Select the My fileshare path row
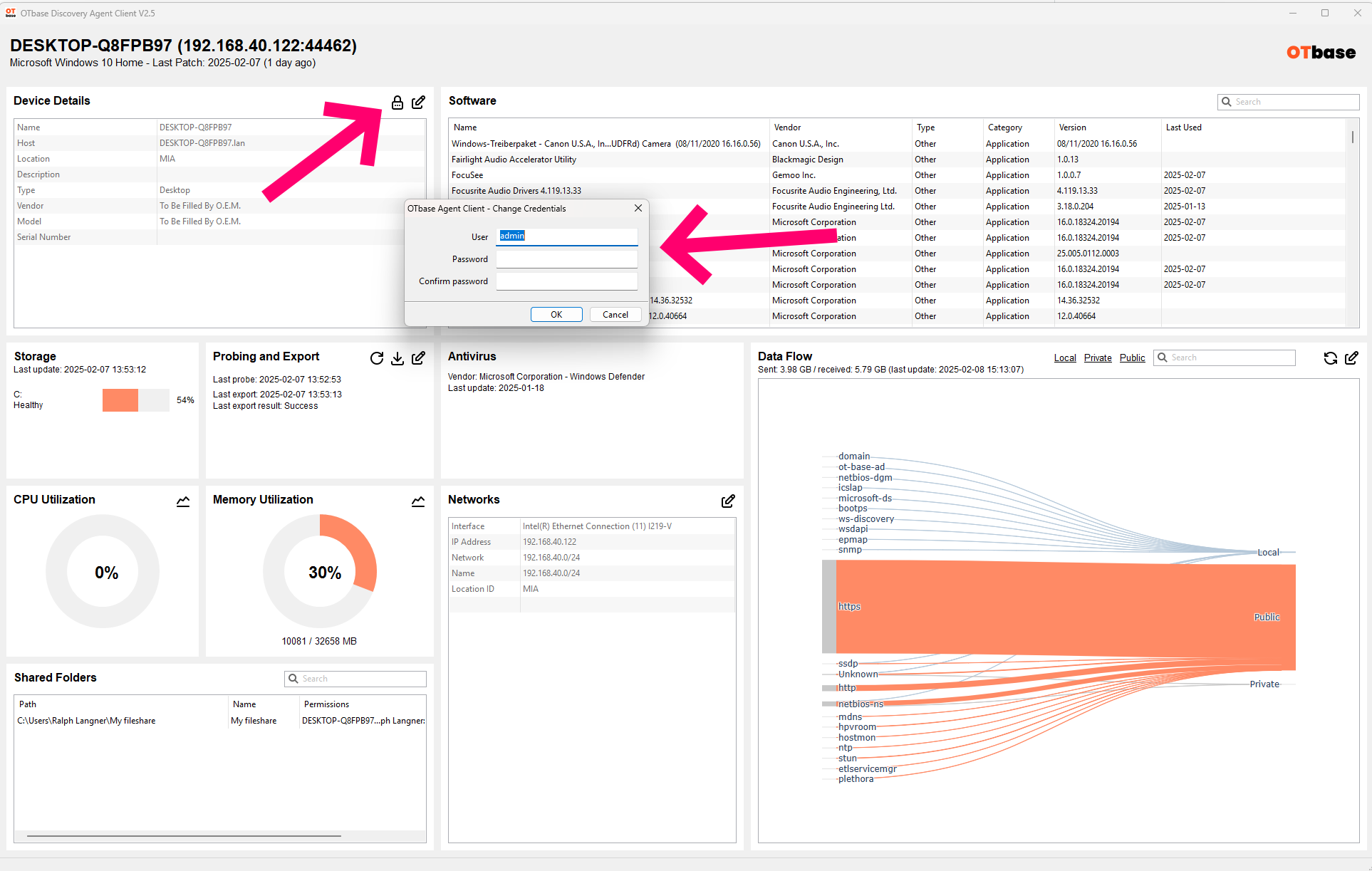The image size is (1372, 871). (220, 721)
